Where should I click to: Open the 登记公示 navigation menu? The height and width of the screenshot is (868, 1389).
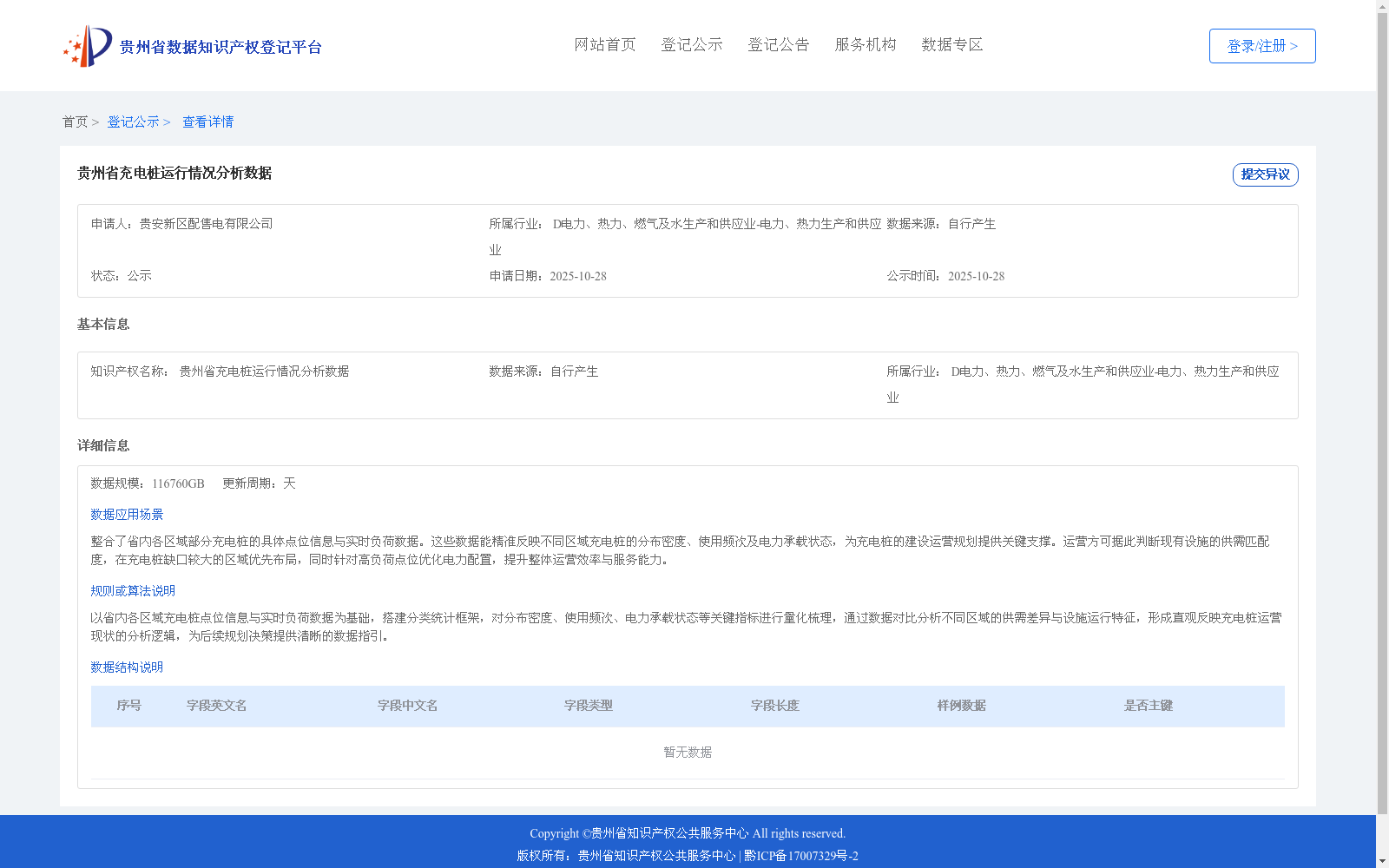point(691,44)
